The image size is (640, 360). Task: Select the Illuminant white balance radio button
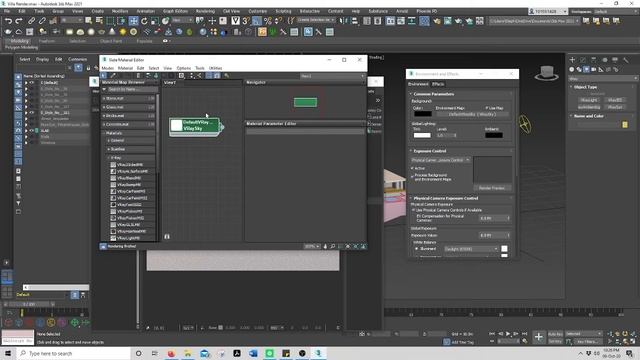[x=417, y=249]
